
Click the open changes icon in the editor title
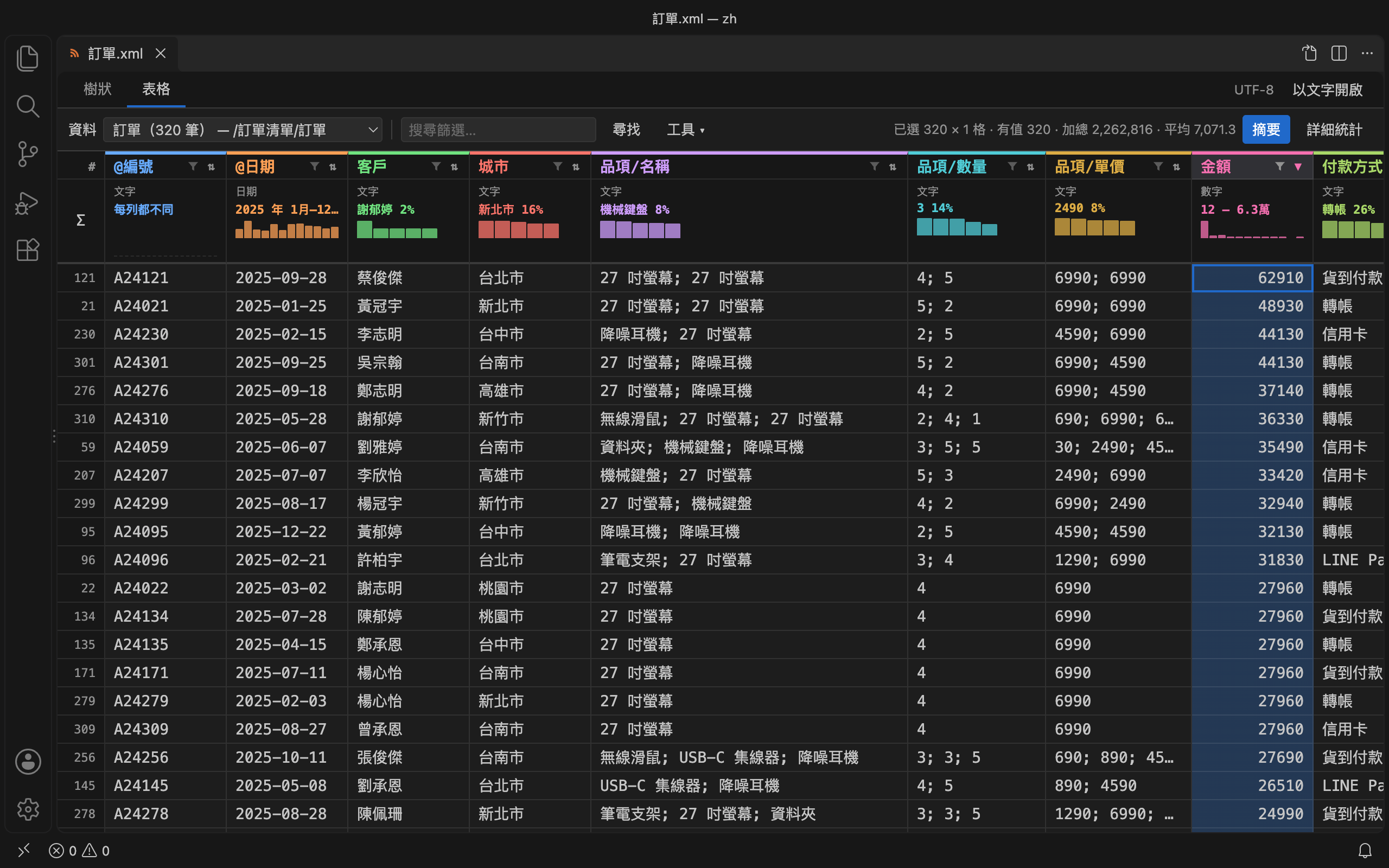click(x=1309, y=53)
